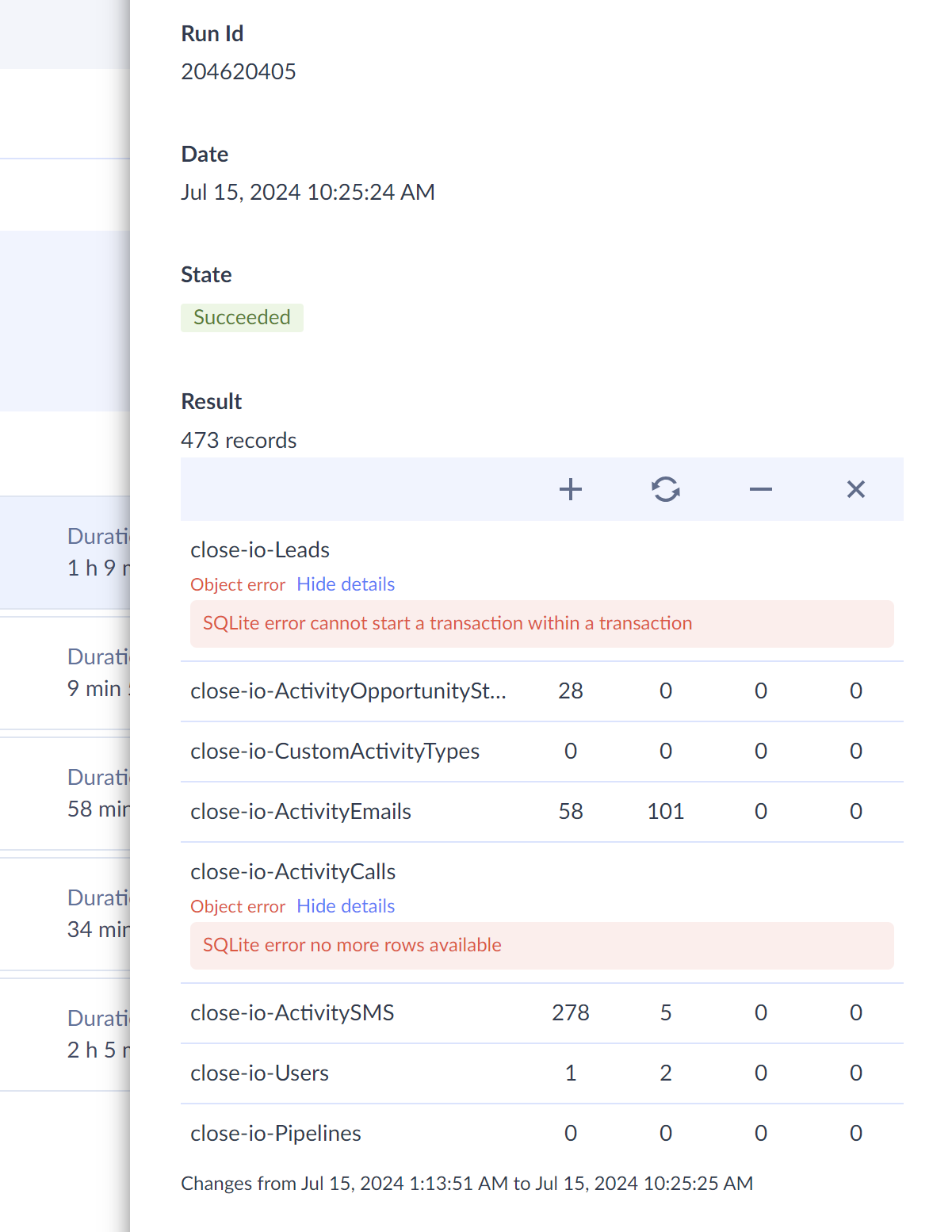Click the close-io-Users row name

(x=260, y=1073)
